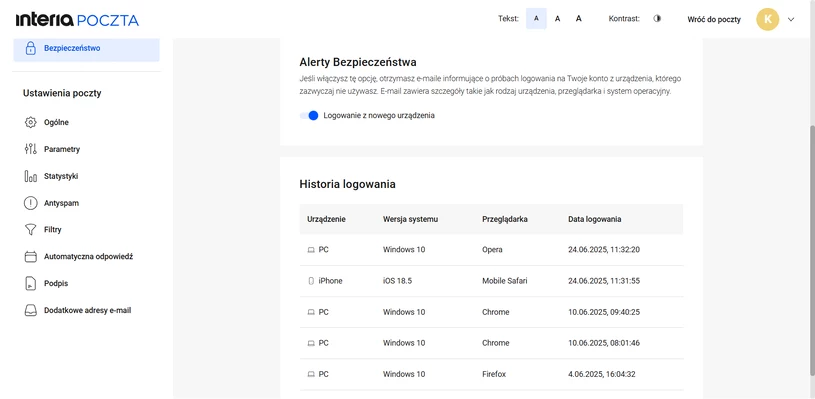
Task: Expand the account menu chevron
Action: (x=791, y=19)
